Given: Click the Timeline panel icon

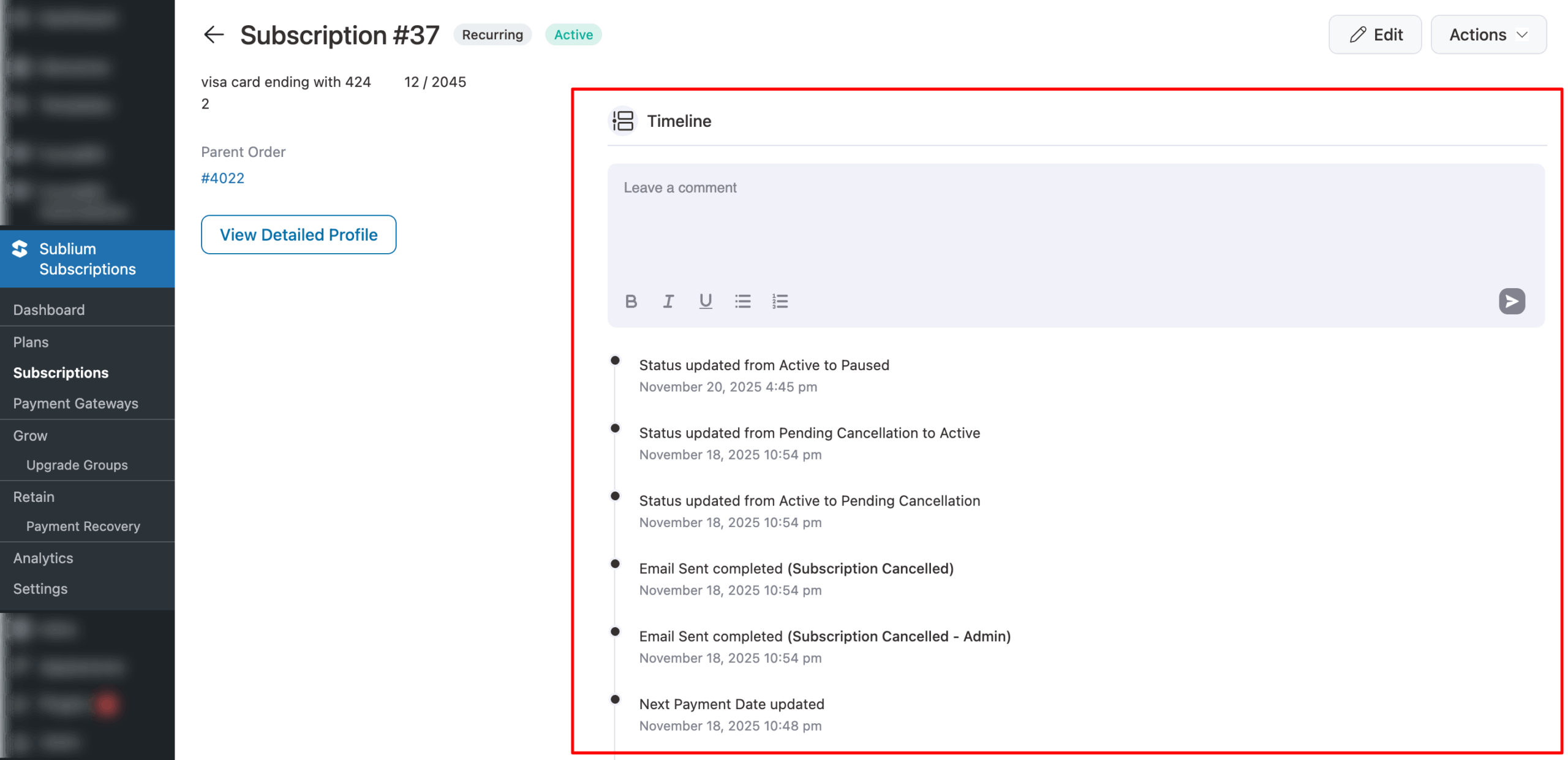Looking at the screenshot, I should (x=622, y=121).
